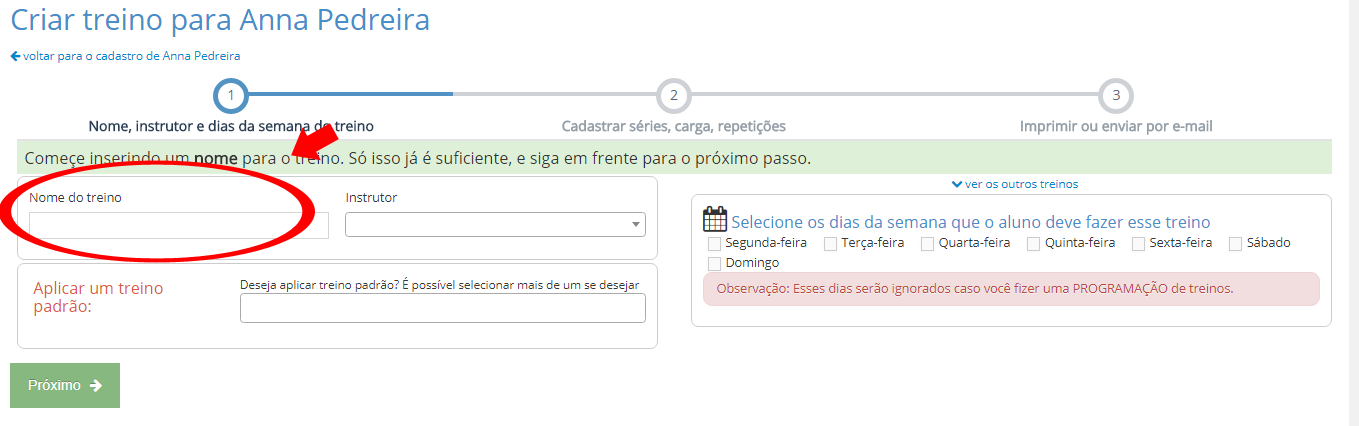This screenshot has height=426, width=1359.
Task: Check the Segunda-feira checkbox
Action: [x=714, y=243]
